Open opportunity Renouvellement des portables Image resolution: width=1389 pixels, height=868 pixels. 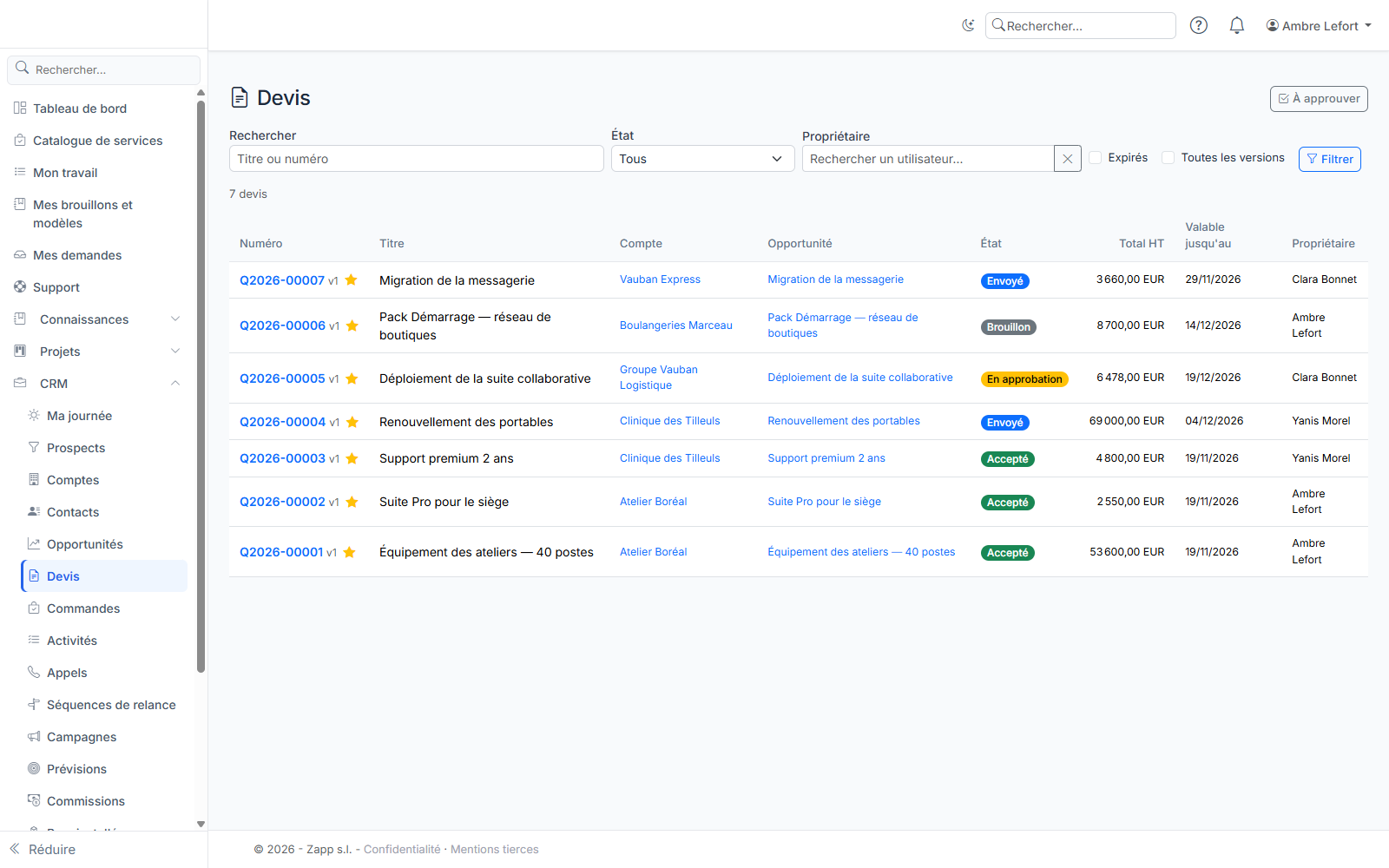pos(844,421)
